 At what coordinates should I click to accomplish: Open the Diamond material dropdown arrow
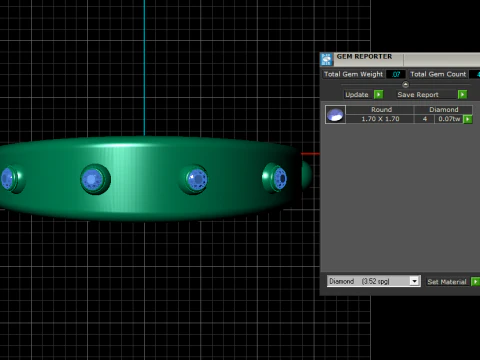click(x=414, y=281)
